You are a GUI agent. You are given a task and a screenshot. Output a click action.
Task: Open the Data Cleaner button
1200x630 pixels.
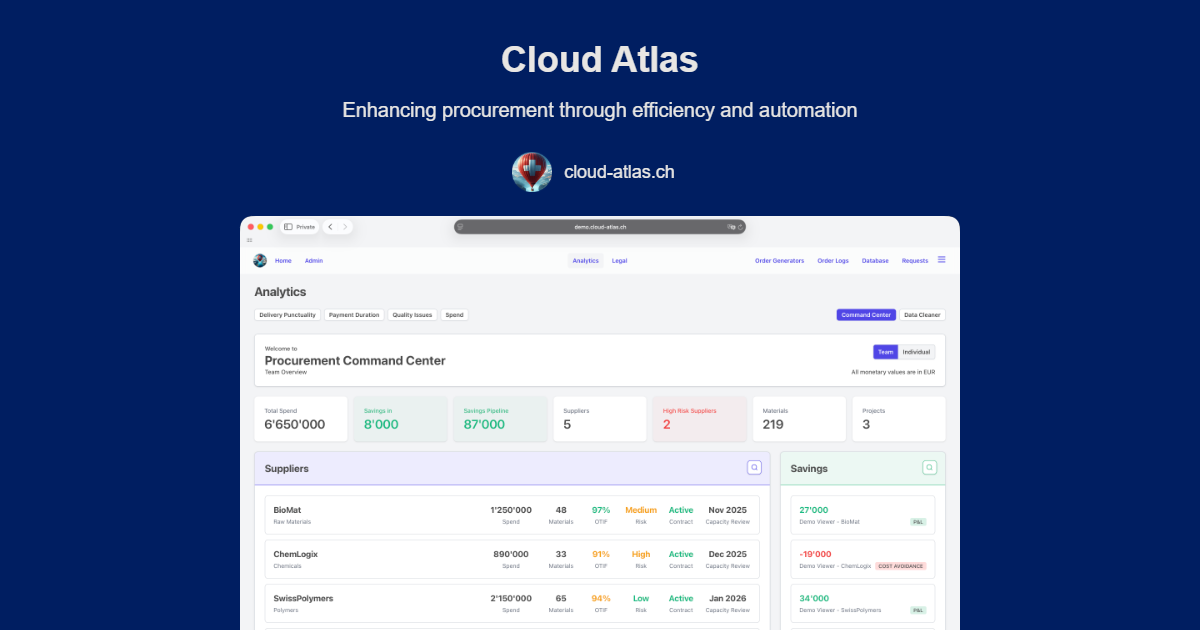(922, 315)
